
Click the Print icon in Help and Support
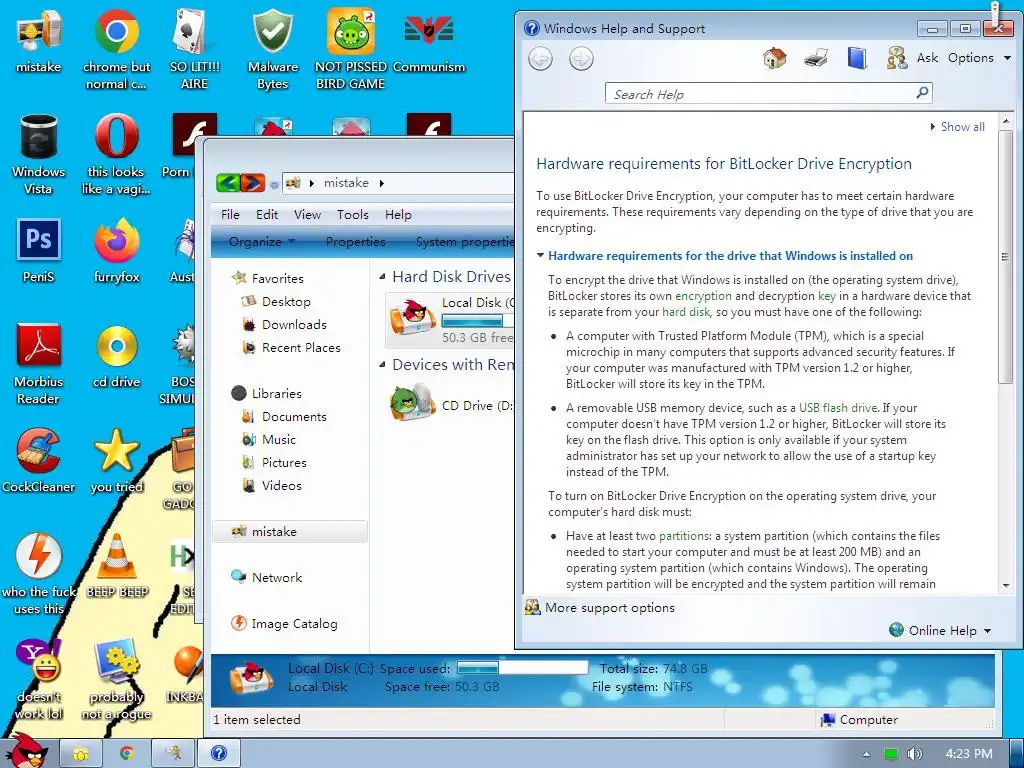coord(816,58)
